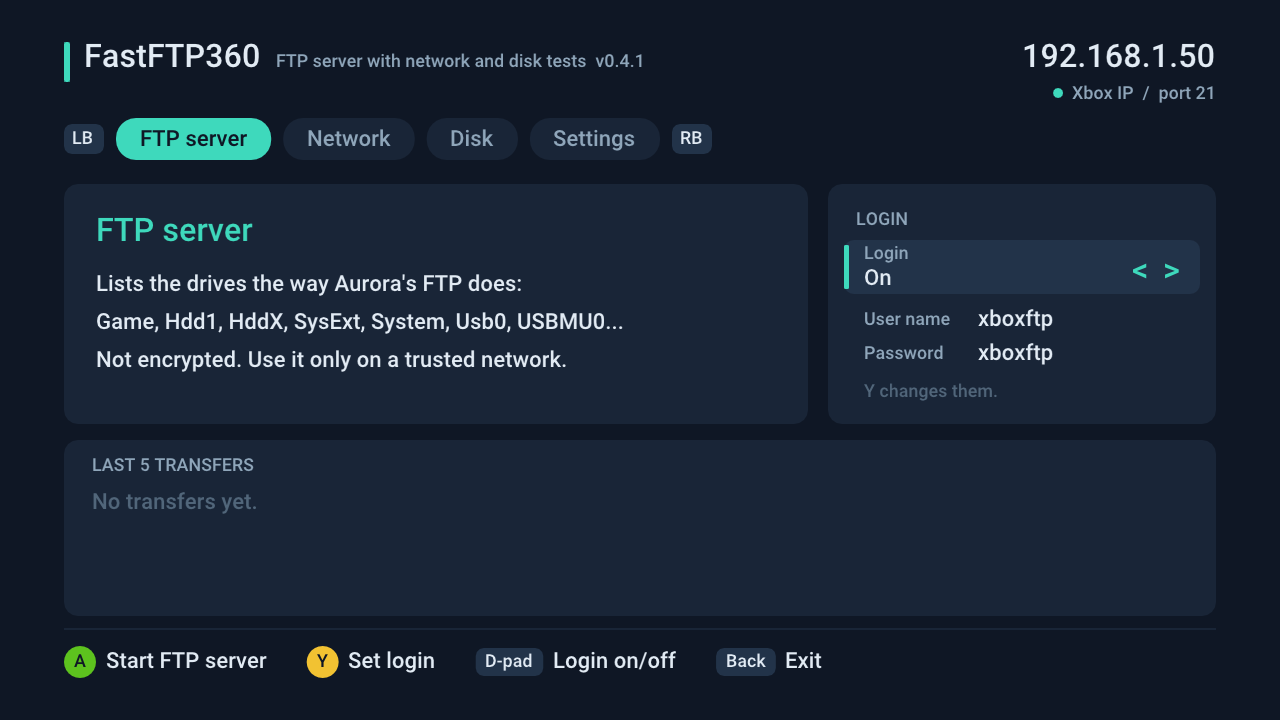Image resolution: width=1280 pixels, height=720 pixels.
Task: Click the Not encrypted warning line
Action: 331,360
